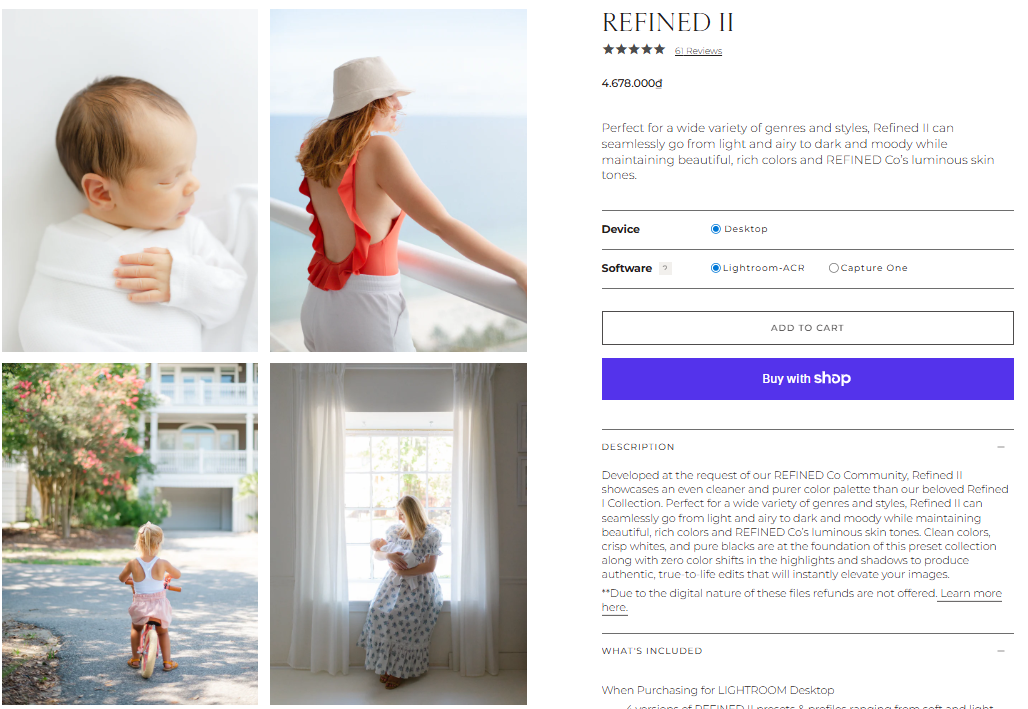Open the woman in bucket hat photo
1028x709 pixels.
398,180
